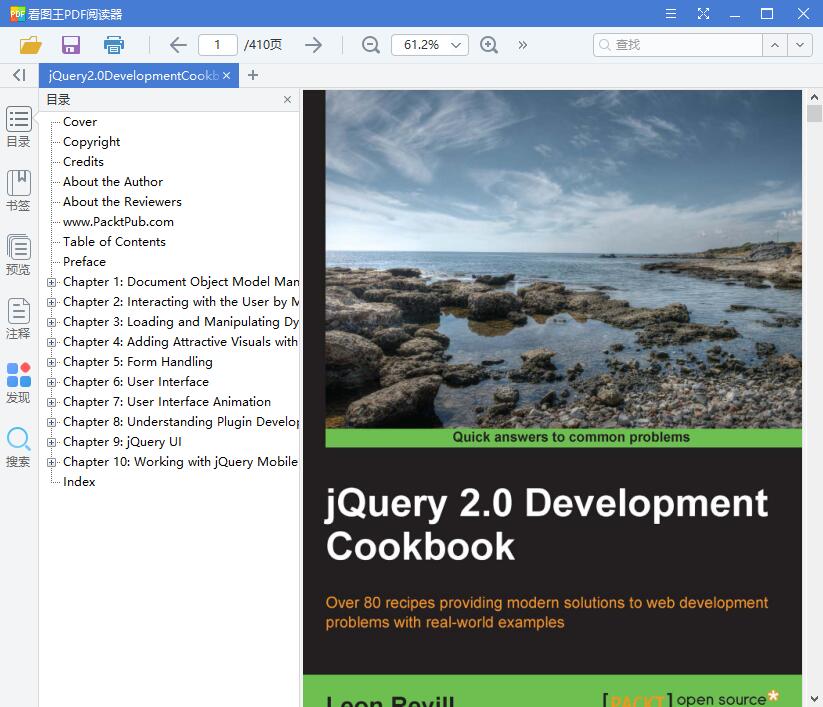Zoom in using the plus magnifier
The image size is (823, 707).
click(489, 44)
